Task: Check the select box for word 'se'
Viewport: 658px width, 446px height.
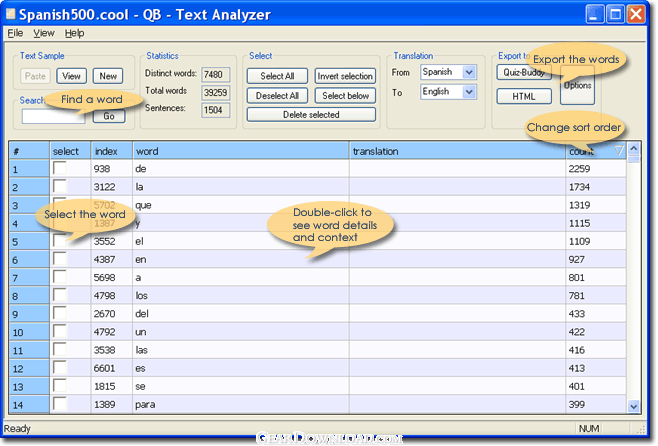Action: pyautogui.click(x=60, y=386)
